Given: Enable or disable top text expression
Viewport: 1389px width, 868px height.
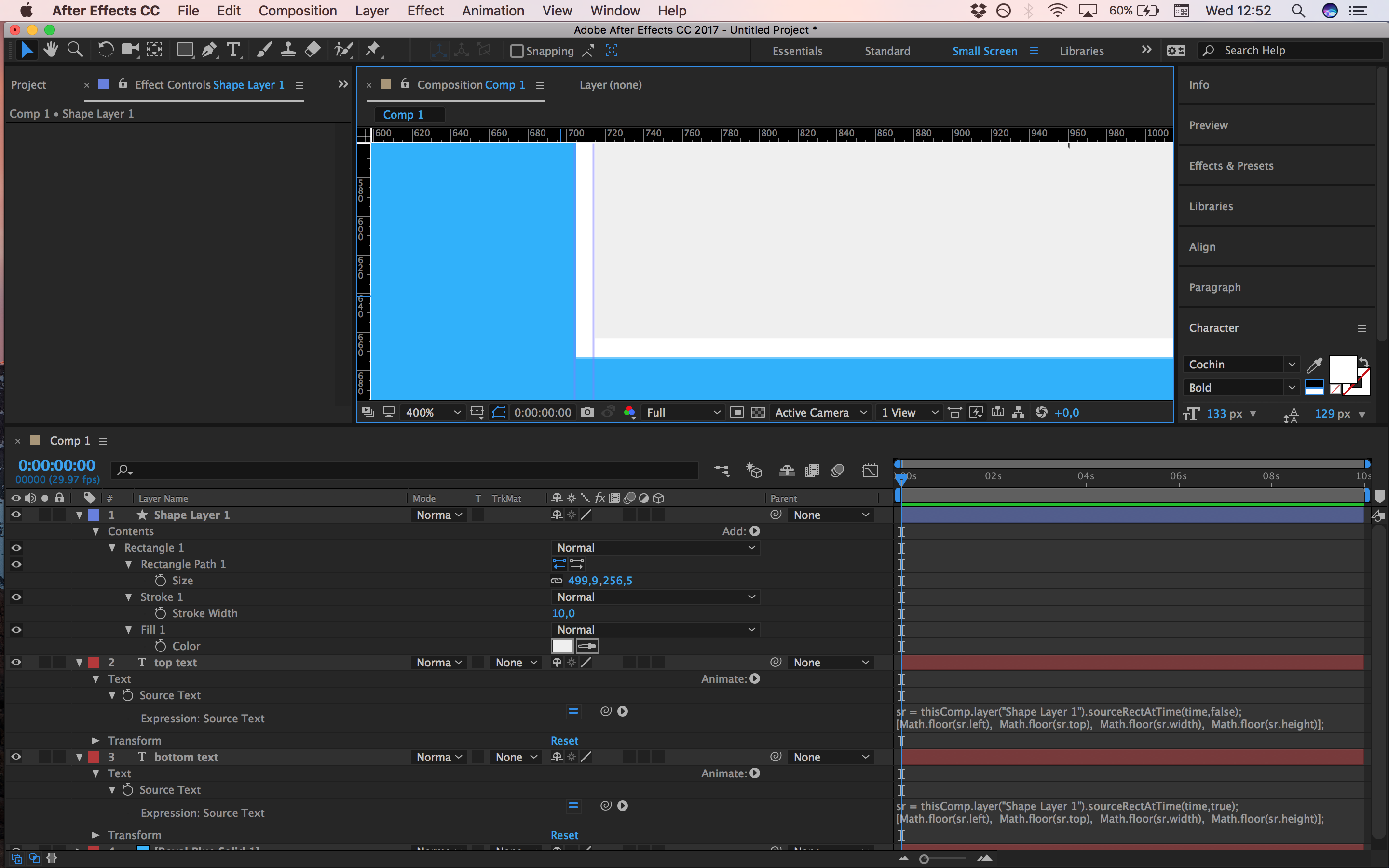Looking at the screenshot, I should tap(573, 711).
